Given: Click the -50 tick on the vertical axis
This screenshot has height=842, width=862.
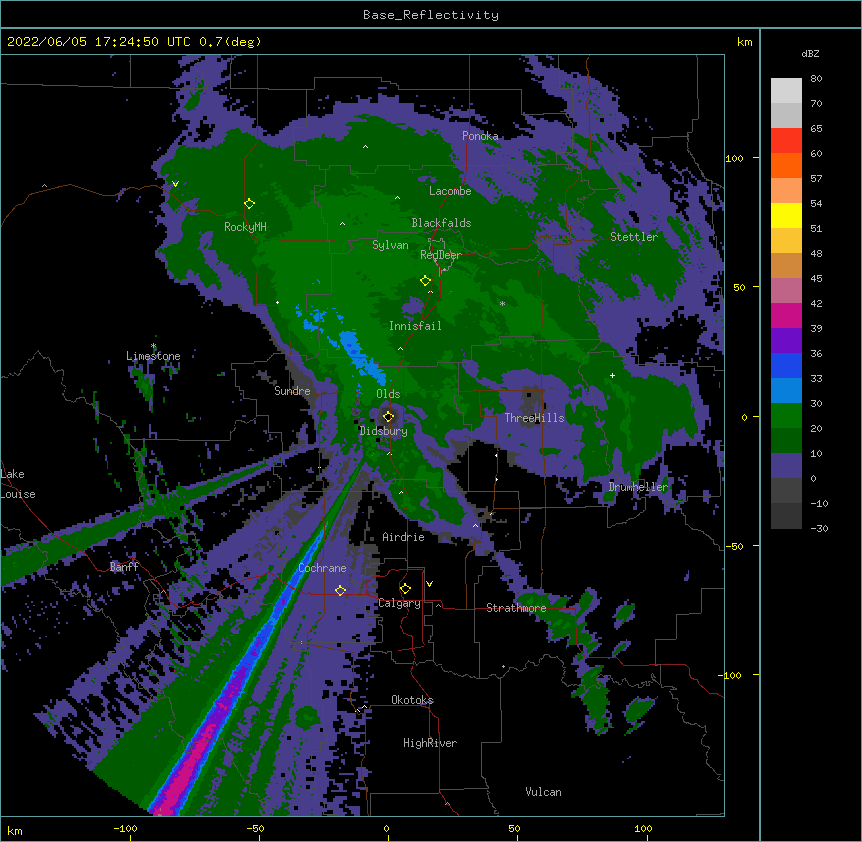Looking at the screenshot, I should [x=734, y=546].
